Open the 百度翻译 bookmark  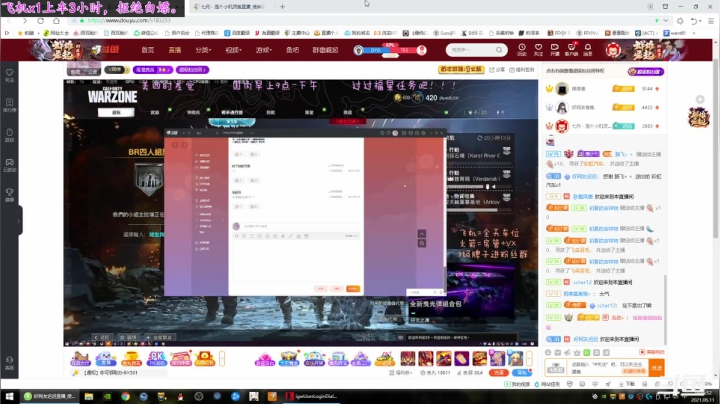click(x=237, y=33)
